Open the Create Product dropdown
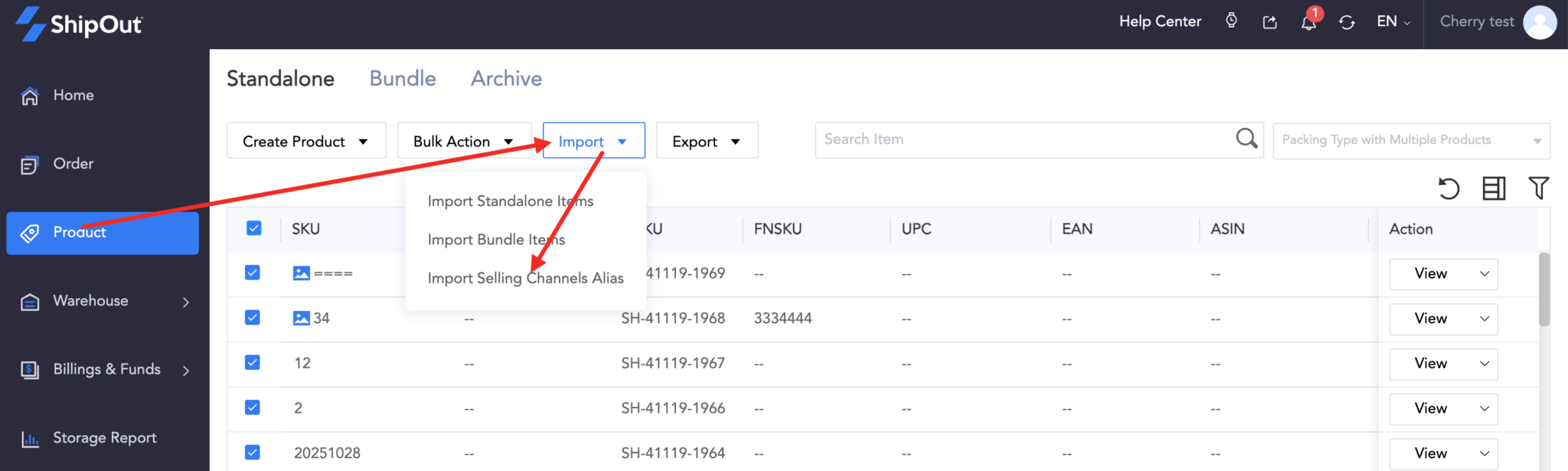The width and height of the screenshot is (1568, 471). (x=305, y=141)
